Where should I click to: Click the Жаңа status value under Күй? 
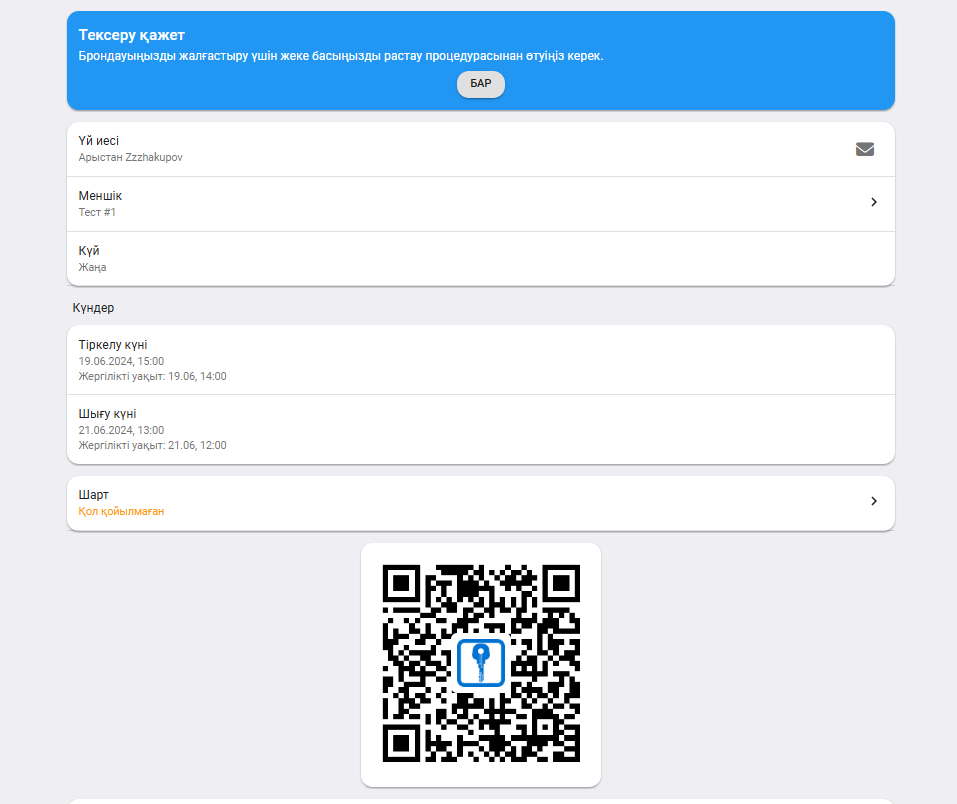[92, 267]
